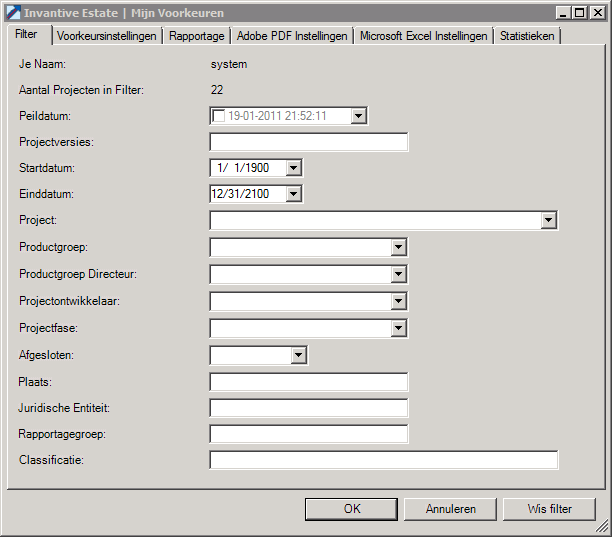
Task: Click into the Plaats input field
Action: click(x=309, y=382)
